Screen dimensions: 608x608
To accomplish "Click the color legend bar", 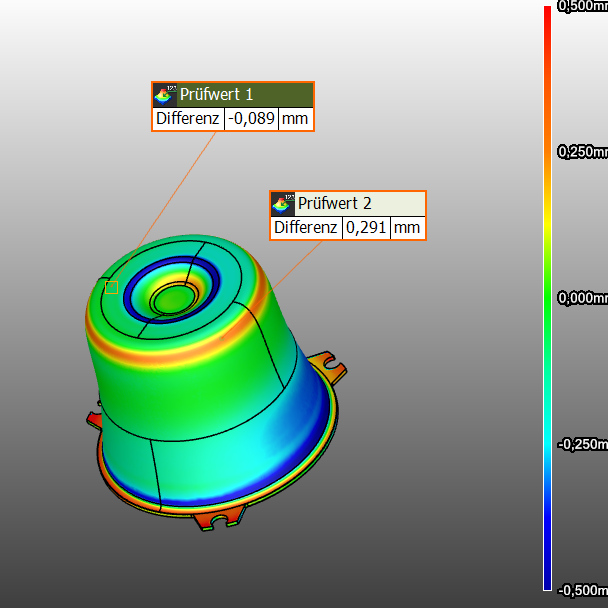I will (548, 299).
